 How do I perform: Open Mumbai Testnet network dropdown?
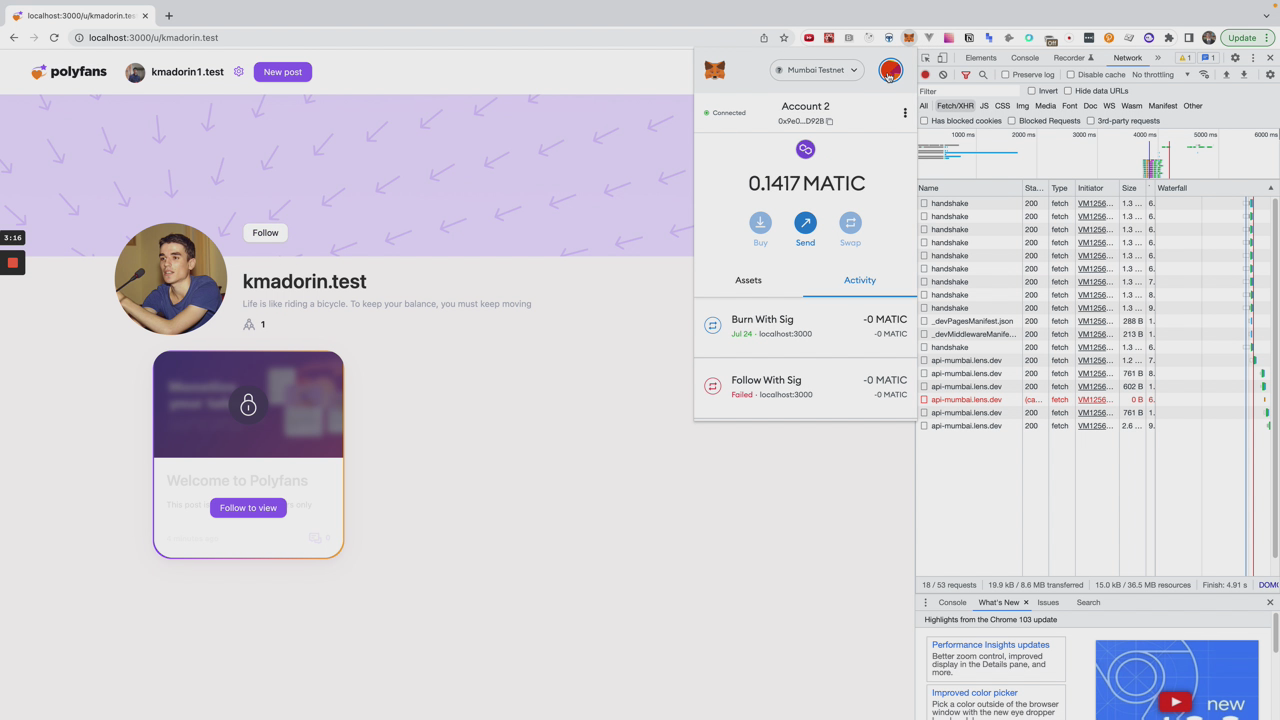pyautogui.click(x=817, y=70)
